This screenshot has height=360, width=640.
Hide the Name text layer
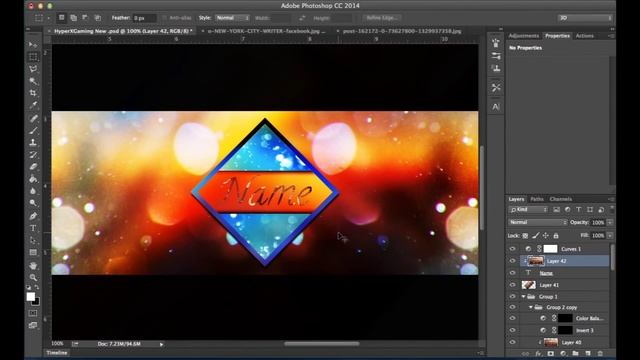[513, 273]
